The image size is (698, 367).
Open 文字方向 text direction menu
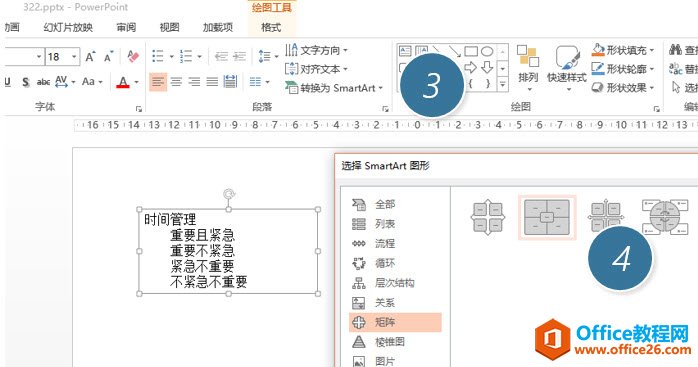tap(317, 50)
